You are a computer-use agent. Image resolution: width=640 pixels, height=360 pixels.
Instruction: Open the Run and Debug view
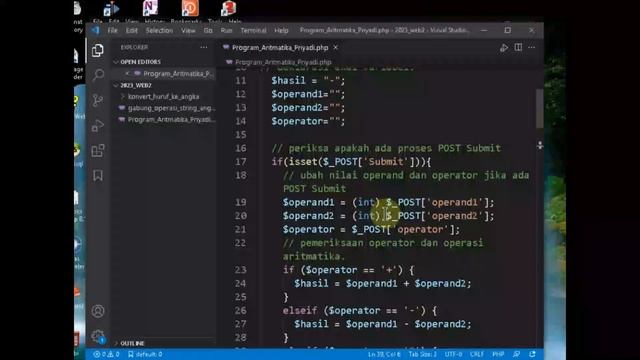[98, 126]
